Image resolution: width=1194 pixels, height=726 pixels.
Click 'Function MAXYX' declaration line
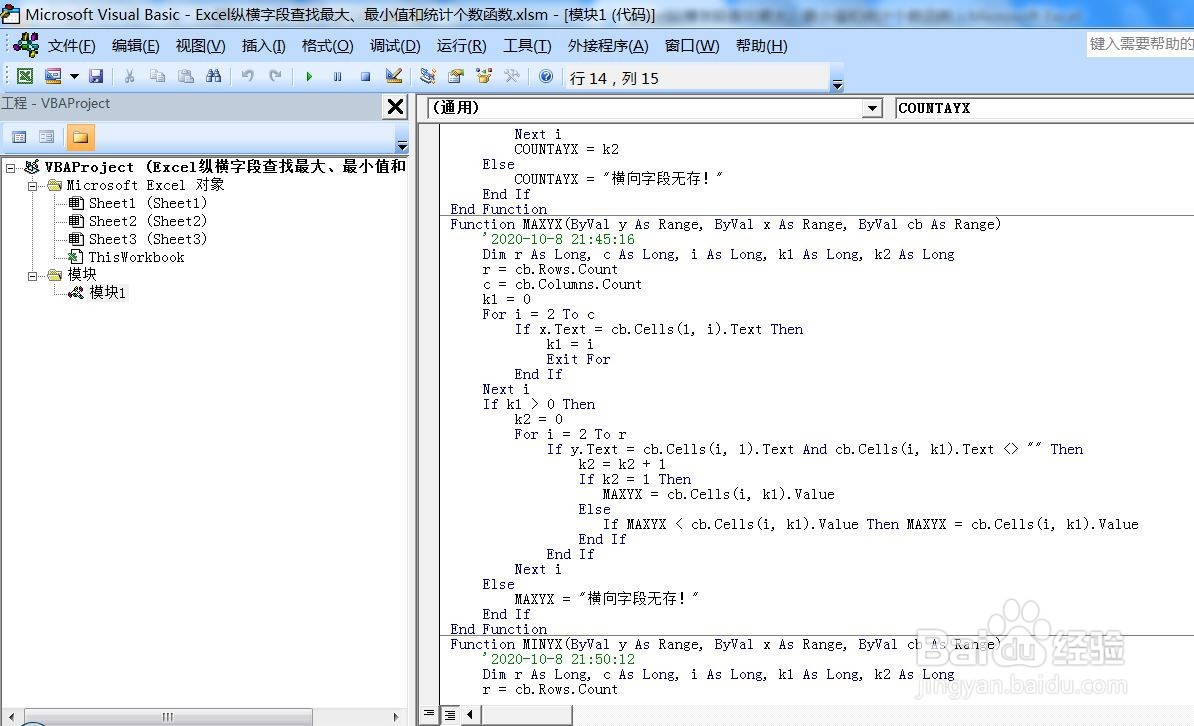[725, 225]
